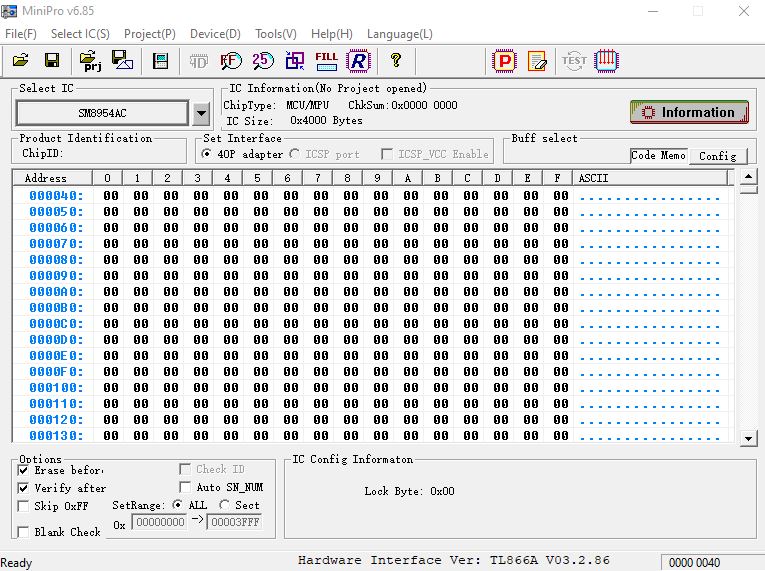This screenshot has width=765, height=571.
Task: Save the buffer with the floppy icon
Action: pos(52,61)
